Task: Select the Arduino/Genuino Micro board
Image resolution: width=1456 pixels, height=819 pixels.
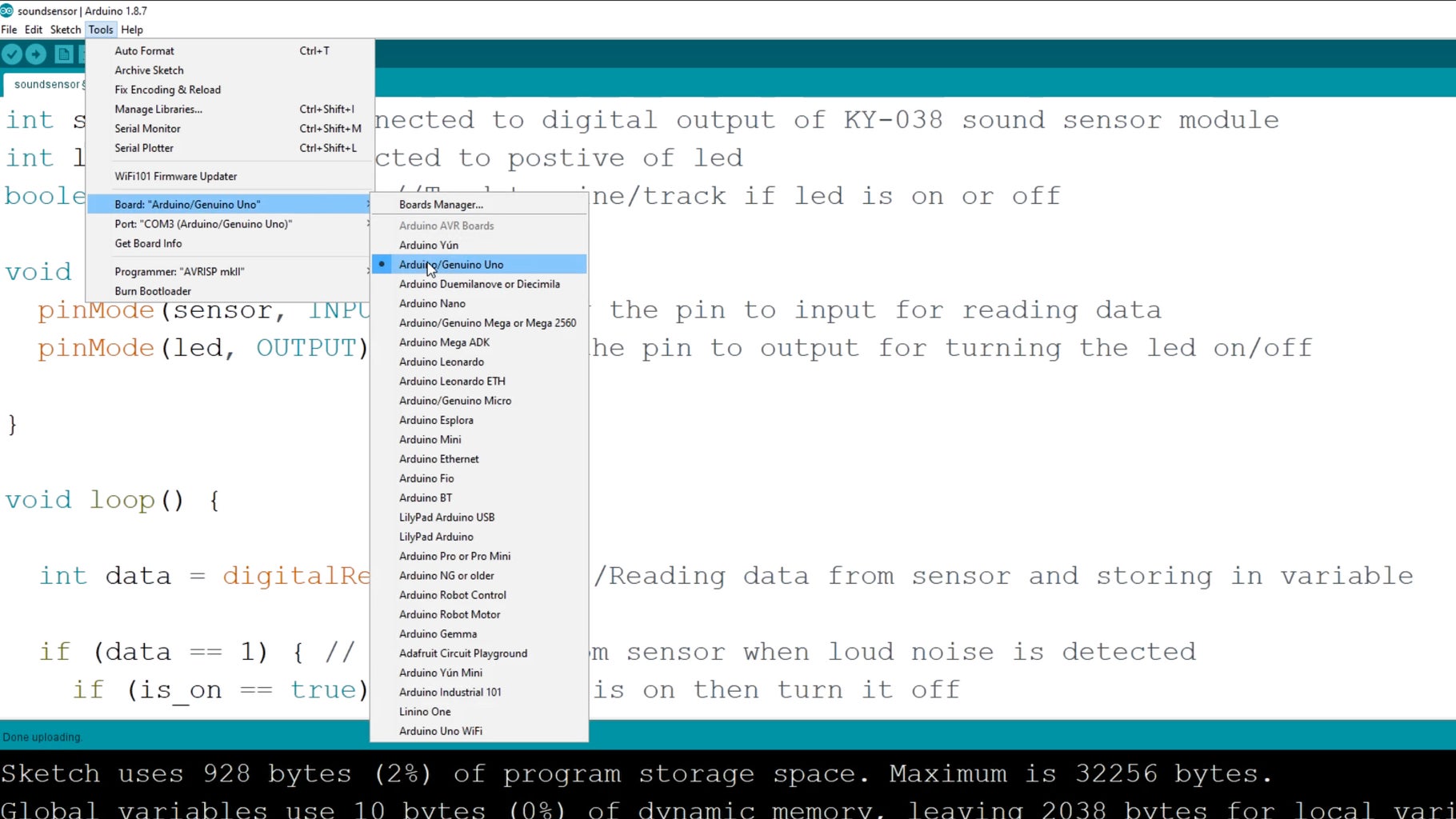Action: 479,401
